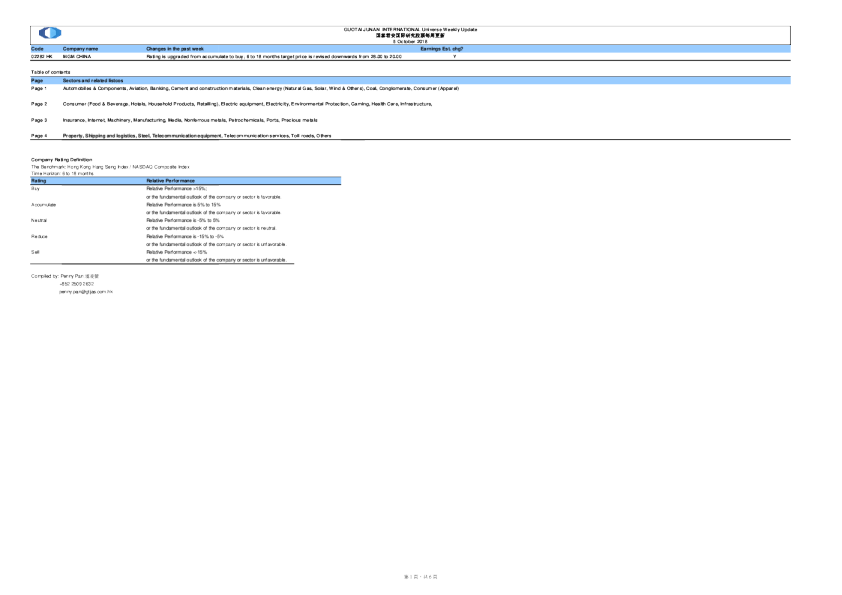
Task: Select the 'Buy' rating row label
Action: point(36,187)
